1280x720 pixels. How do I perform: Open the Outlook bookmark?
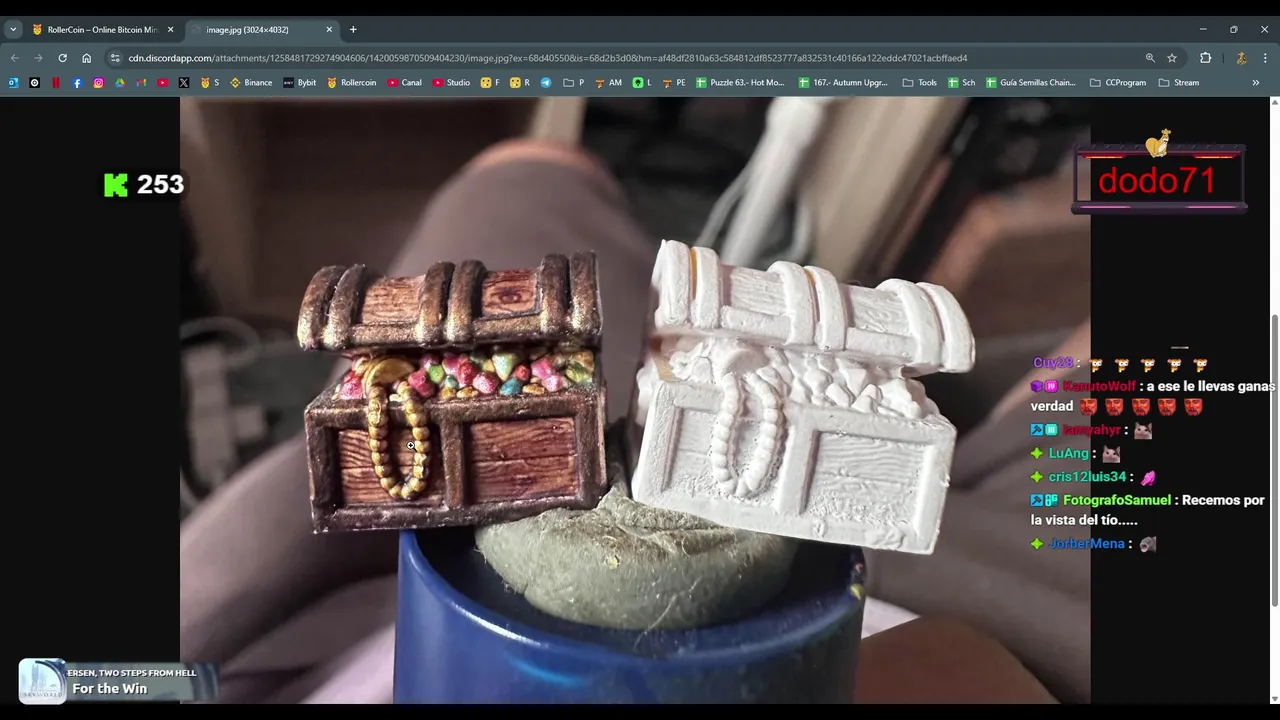point(13,83)
